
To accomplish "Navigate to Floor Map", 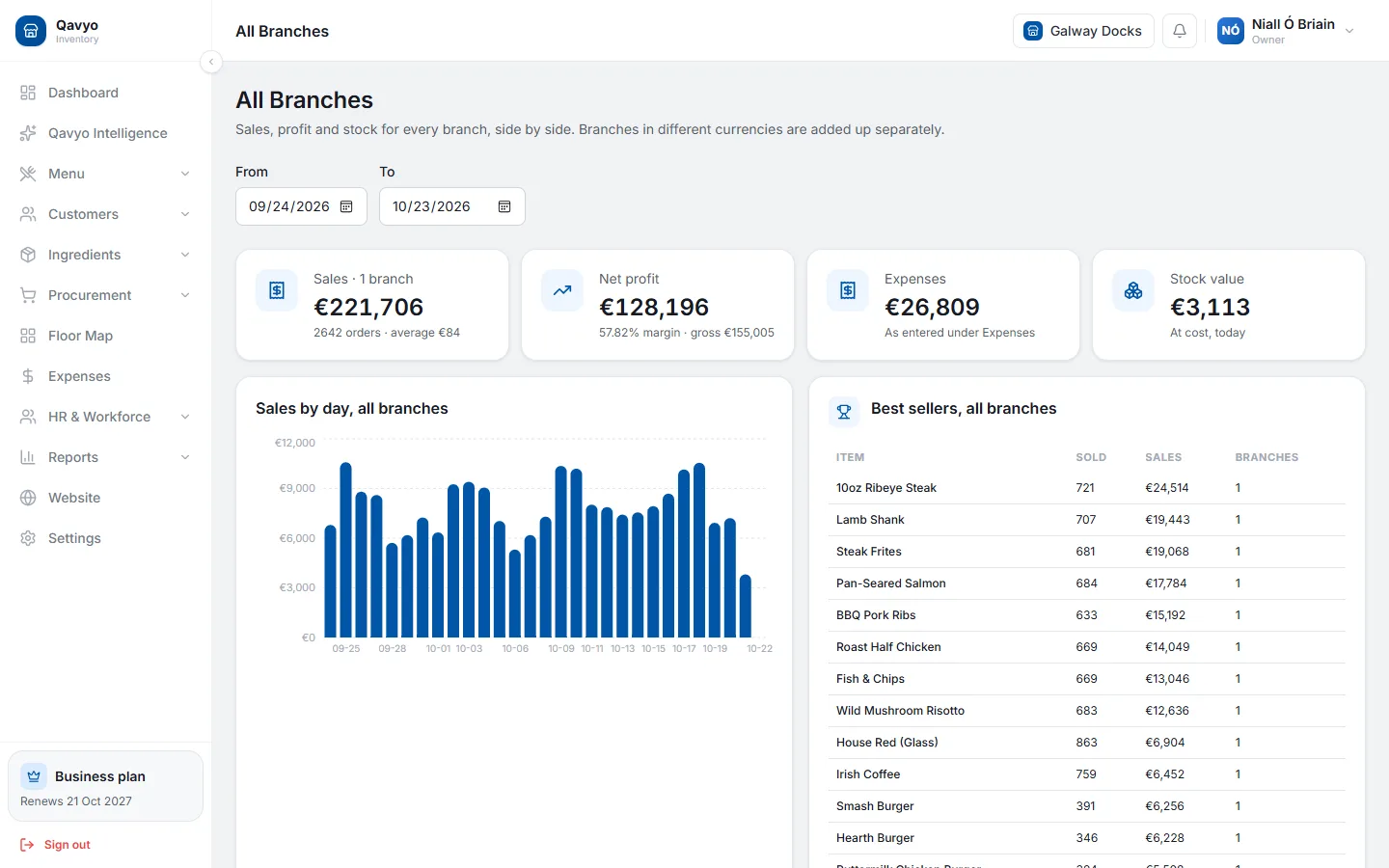I will click(x=105, y=336).
